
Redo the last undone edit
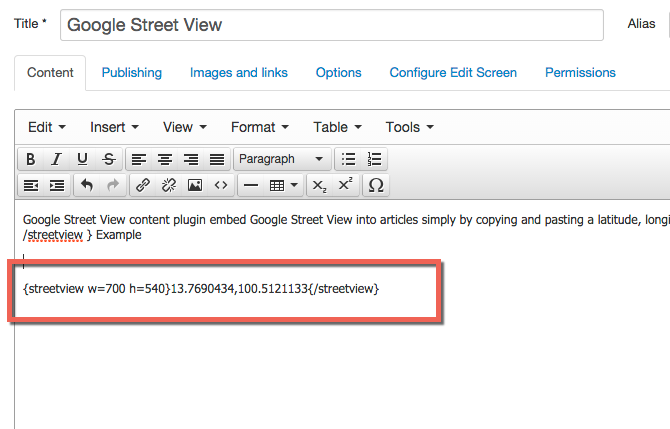pos(113,185)
